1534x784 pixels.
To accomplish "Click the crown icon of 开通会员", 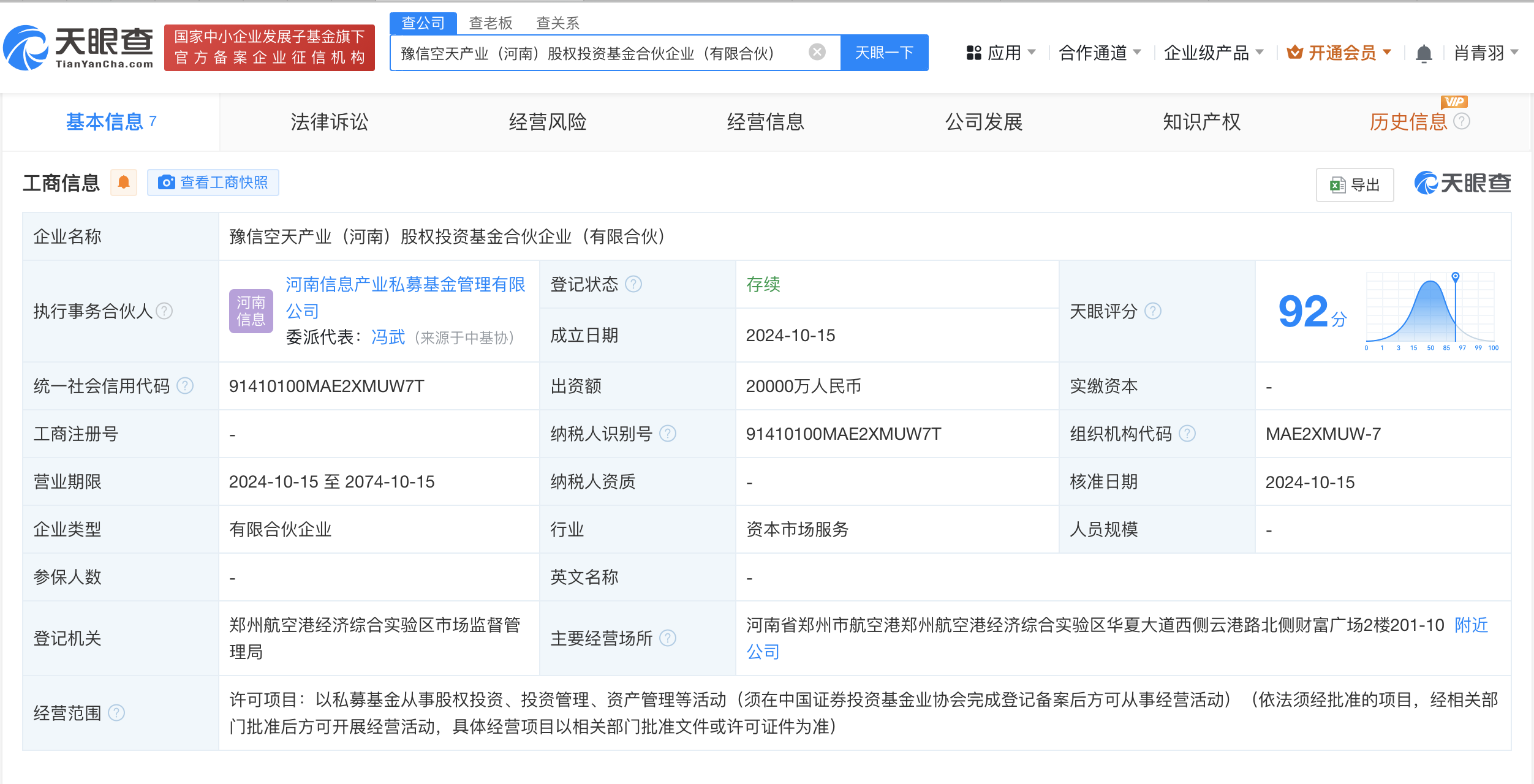I will [1296, 53].
